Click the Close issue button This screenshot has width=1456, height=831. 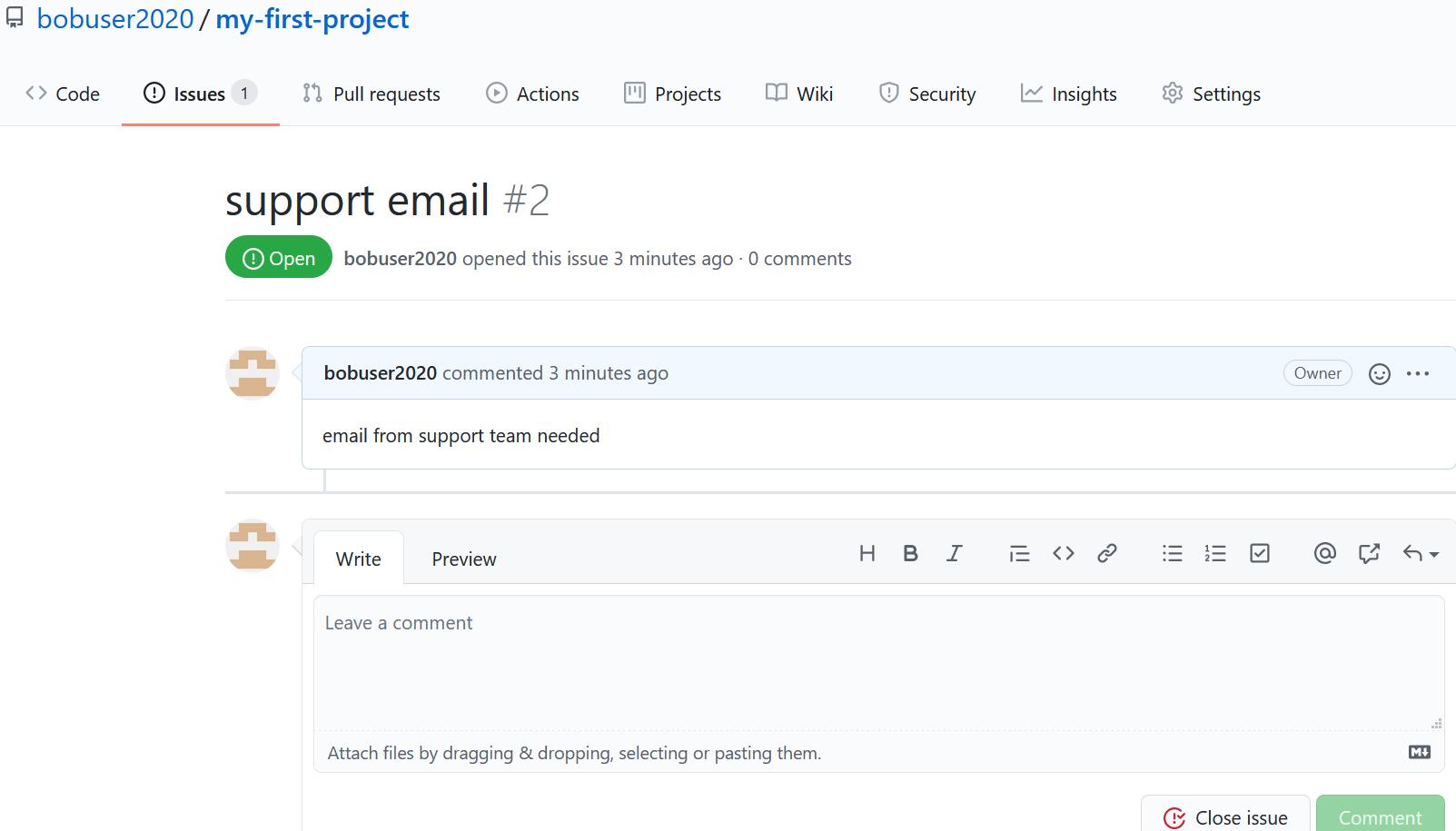click(x=1225, y=816)
